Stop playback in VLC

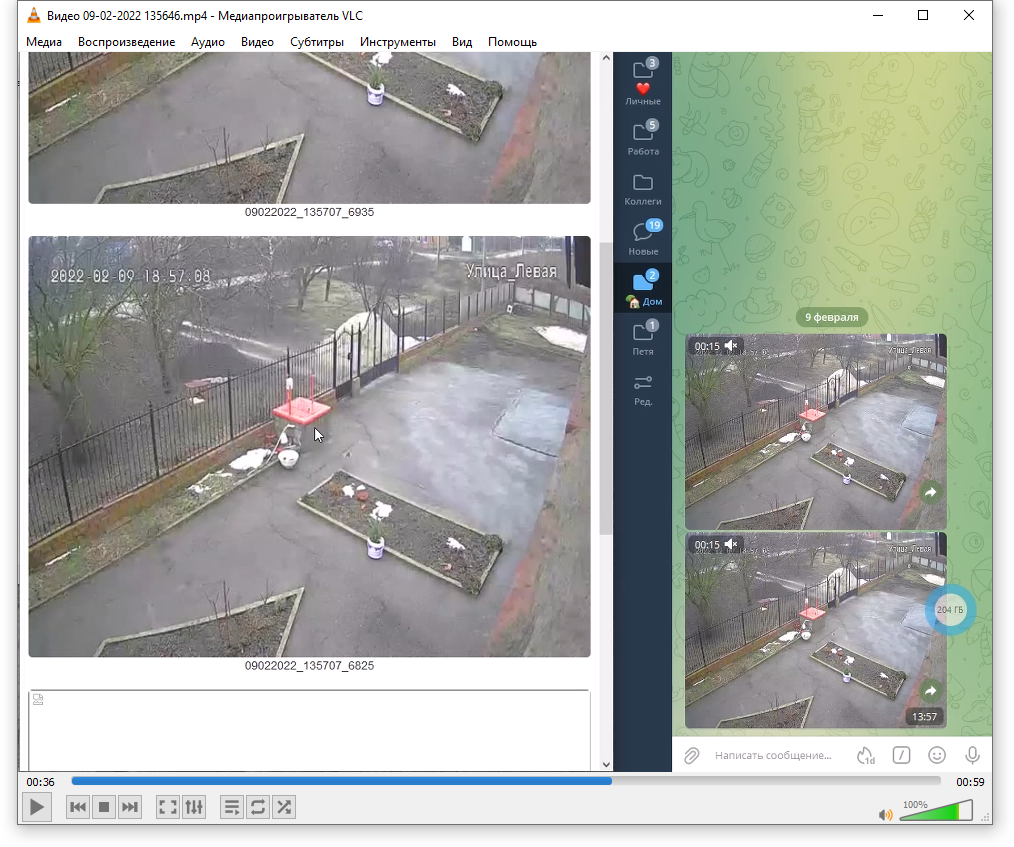(103, 807)
